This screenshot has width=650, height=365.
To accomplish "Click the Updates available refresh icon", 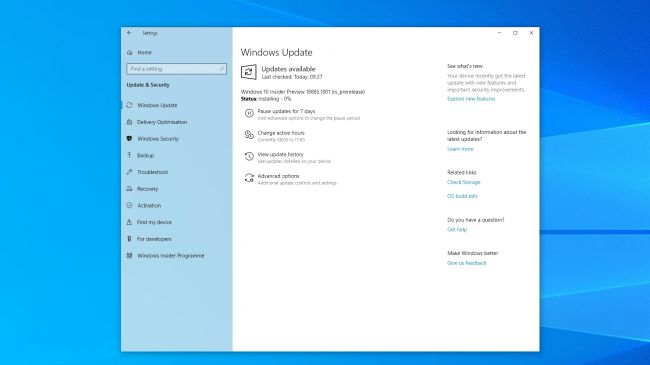I will pos(248,72).
